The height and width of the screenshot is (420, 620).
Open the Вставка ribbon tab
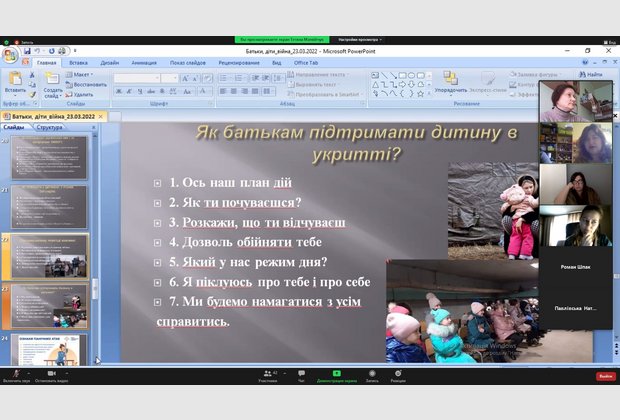point(78,62)
